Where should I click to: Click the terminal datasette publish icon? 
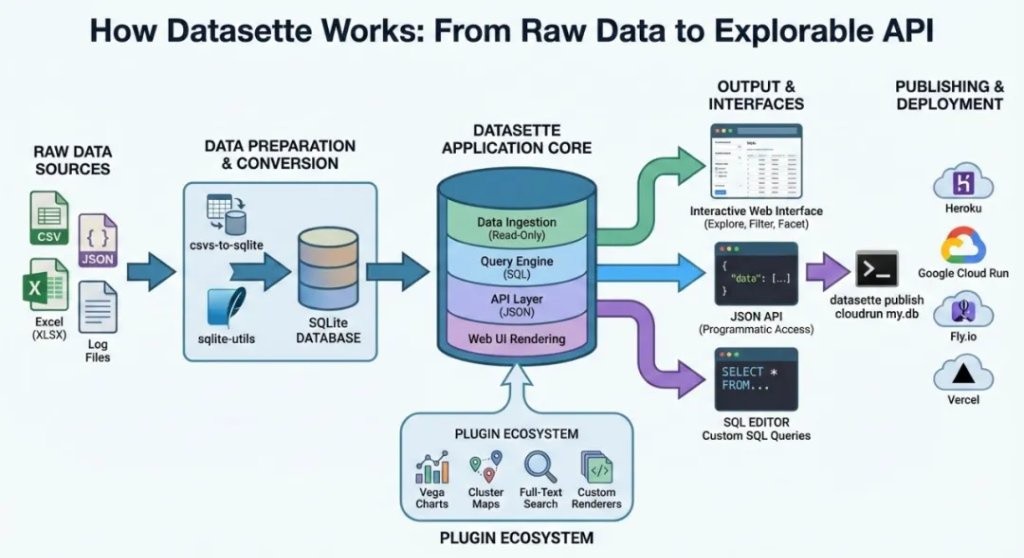876,269
